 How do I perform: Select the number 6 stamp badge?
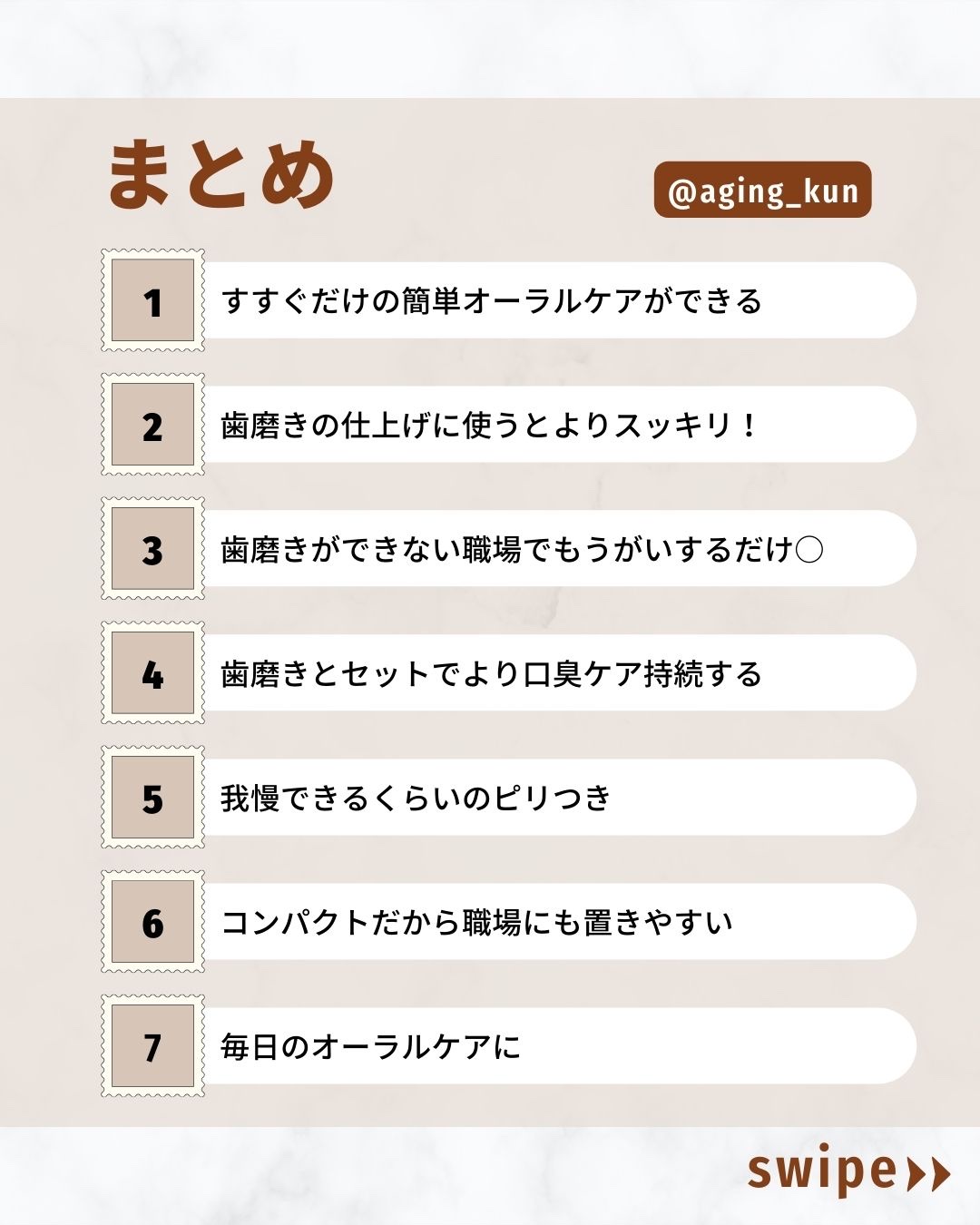[152, 922]
